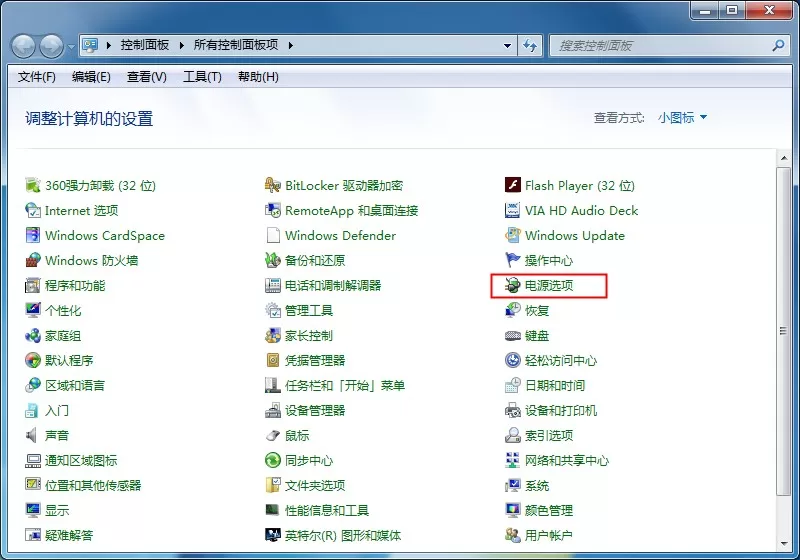Image resolution: width=800 pixels, height=560 pixels.
Task: Expand arrow before 控制面板 breadcrumb
Action: (x=109, y=45)
